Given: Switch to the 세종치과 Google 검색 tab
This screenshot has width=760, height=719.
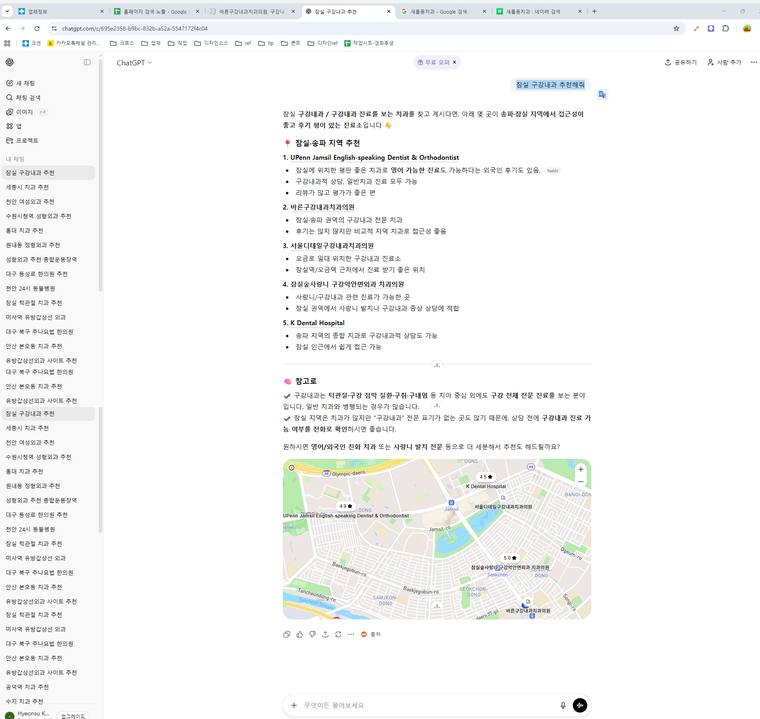Looking at the screenshot, I should 443,11.
